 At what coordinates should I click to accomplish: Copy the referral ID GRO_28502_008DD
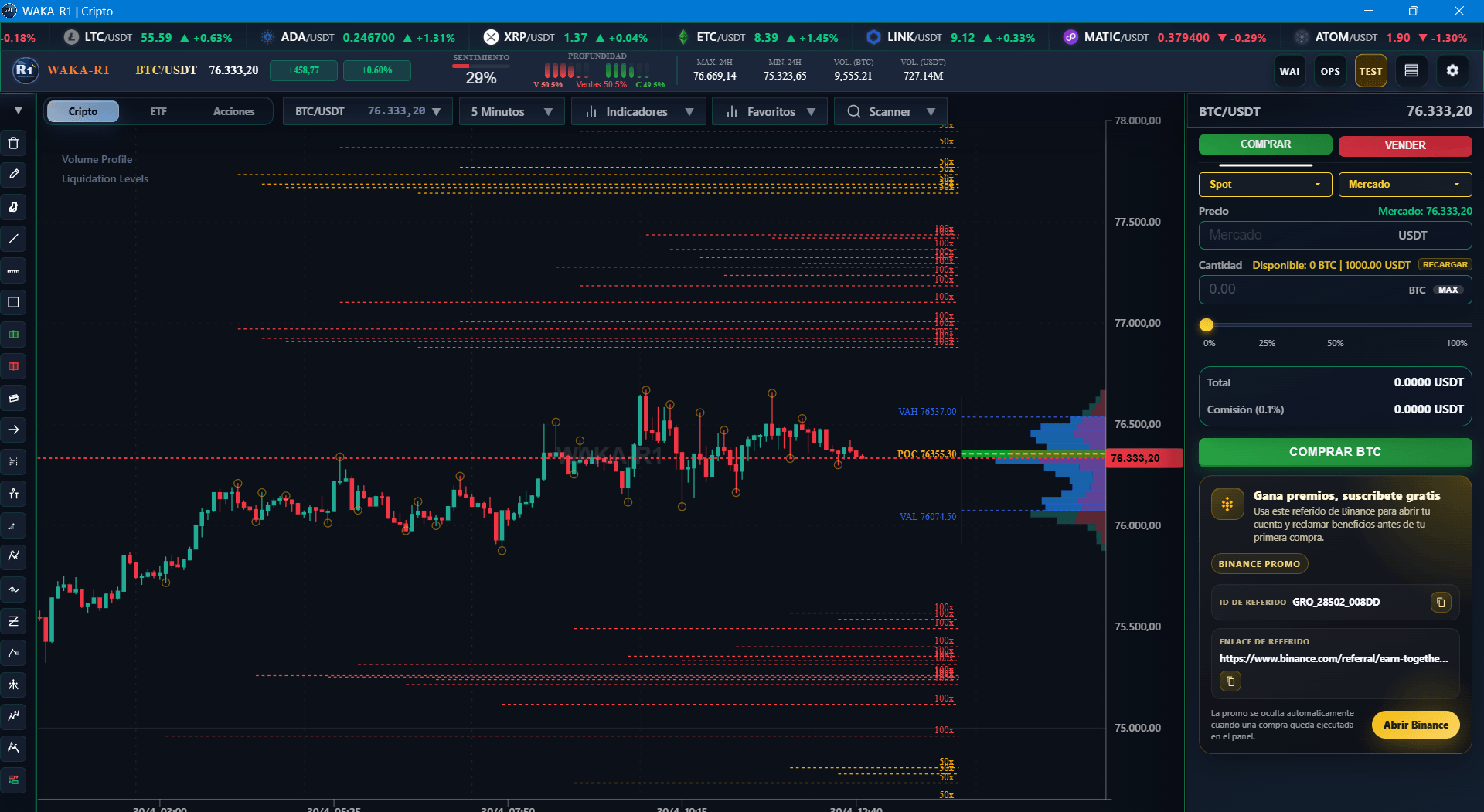1441,602
